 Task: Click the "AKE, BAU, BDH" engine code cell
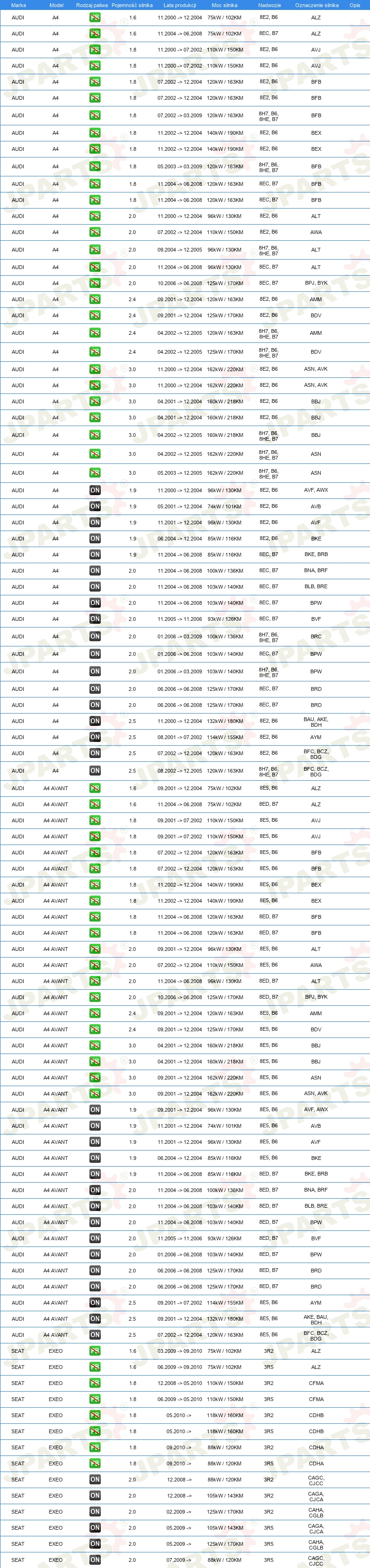tap(316, 1320)
